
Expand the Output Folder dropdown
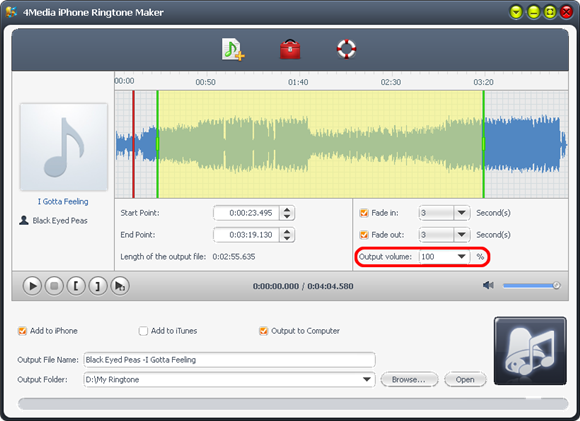(x=367, y=380)
